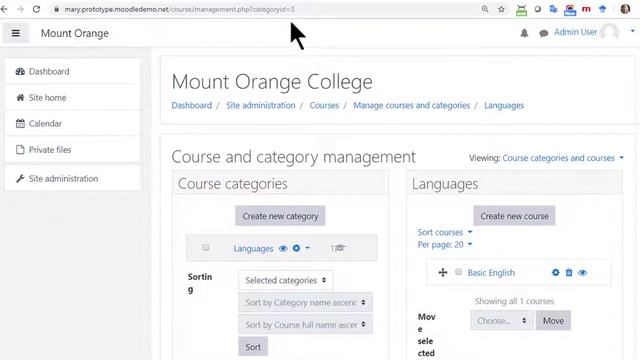Viewport: 640px width, 360px height.
Task: Click the Languages course count icon
Action: coord(338,248)
